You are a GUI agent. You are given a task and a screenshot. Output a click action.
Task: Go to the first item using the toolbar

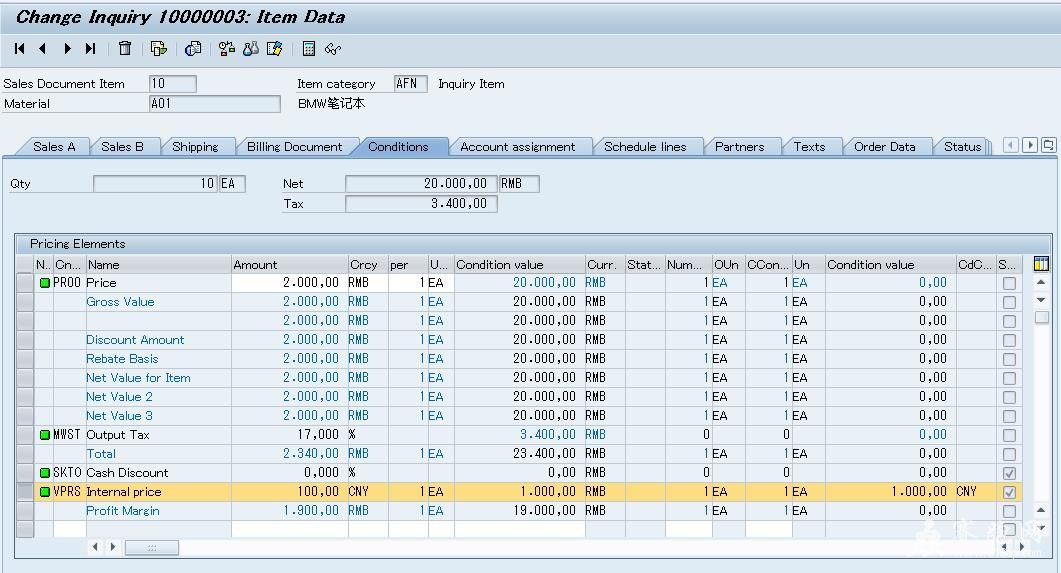(x=20, y=49)
